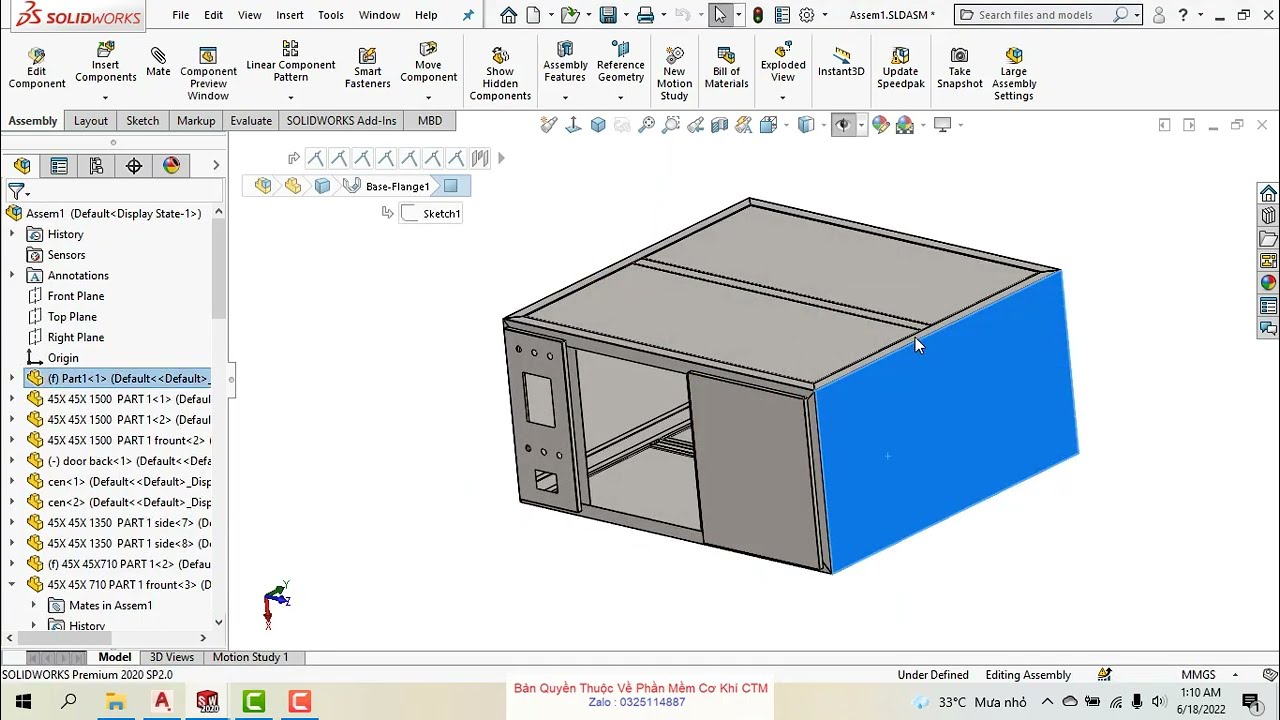
Task: Open the Mate tool
Action: click(x=158, y=62)
